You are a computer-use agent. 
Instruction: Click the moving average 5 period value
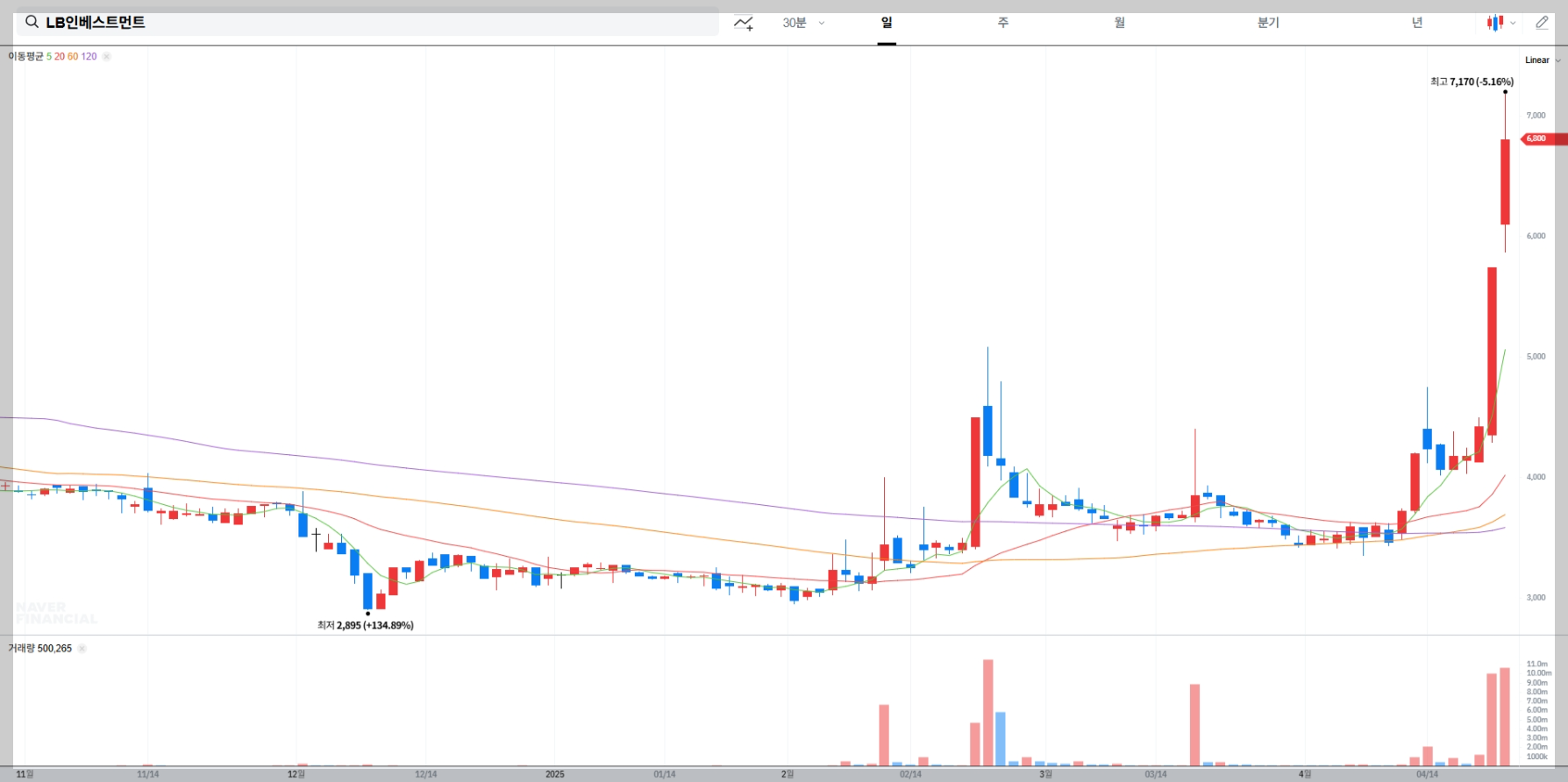coord(49,56)
